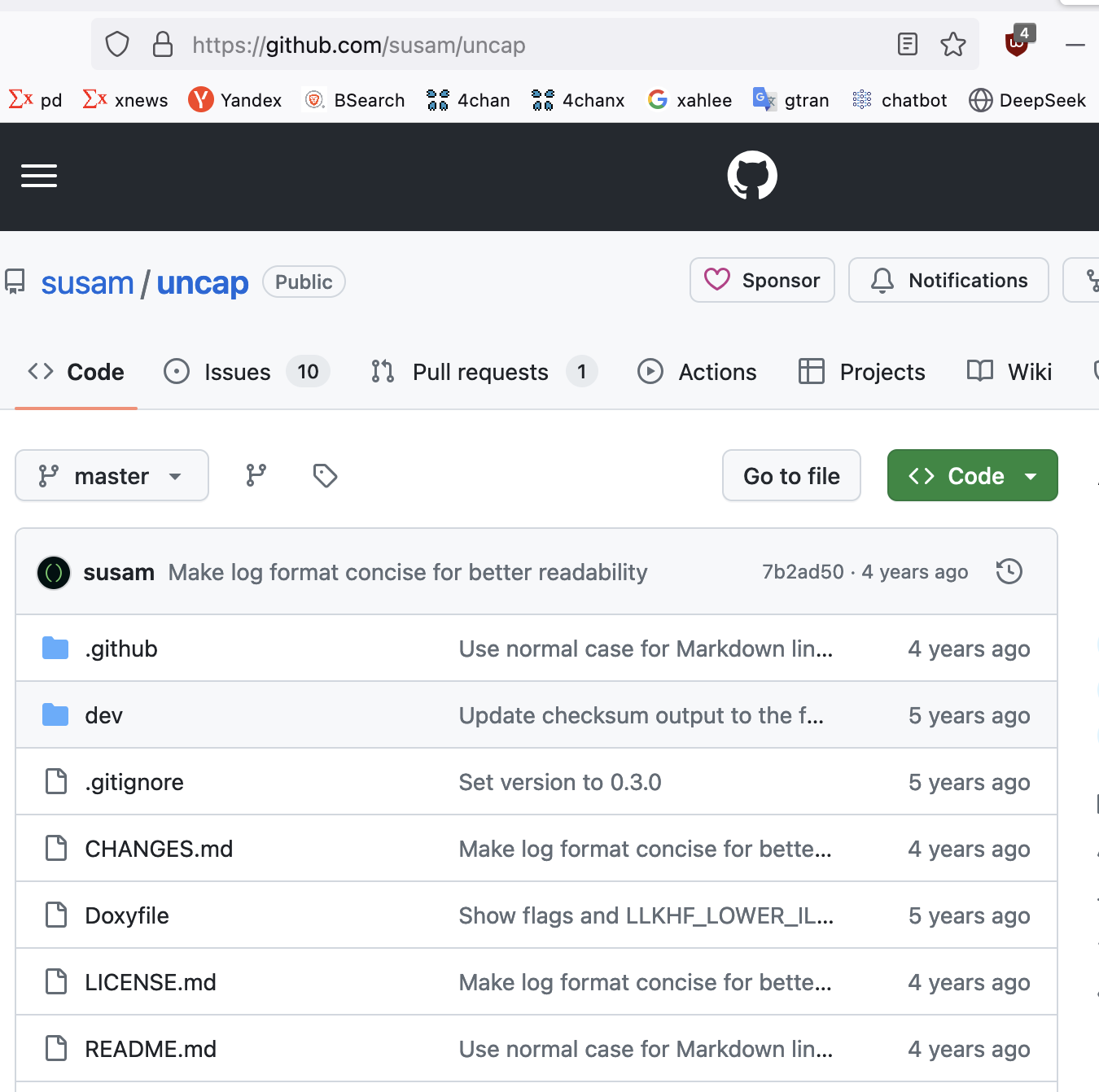Open CHANGES.md file
This screenshot has height=1092, width=1099.
coord(159,849)
